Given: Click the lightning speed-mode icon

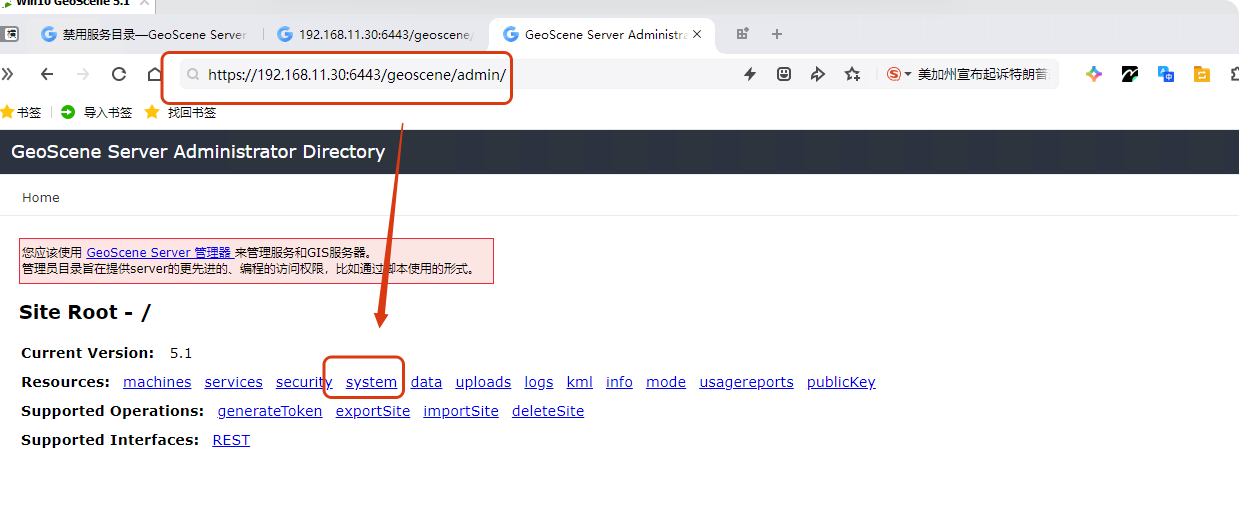Looking at the screenshot, I should click(750, 74).
